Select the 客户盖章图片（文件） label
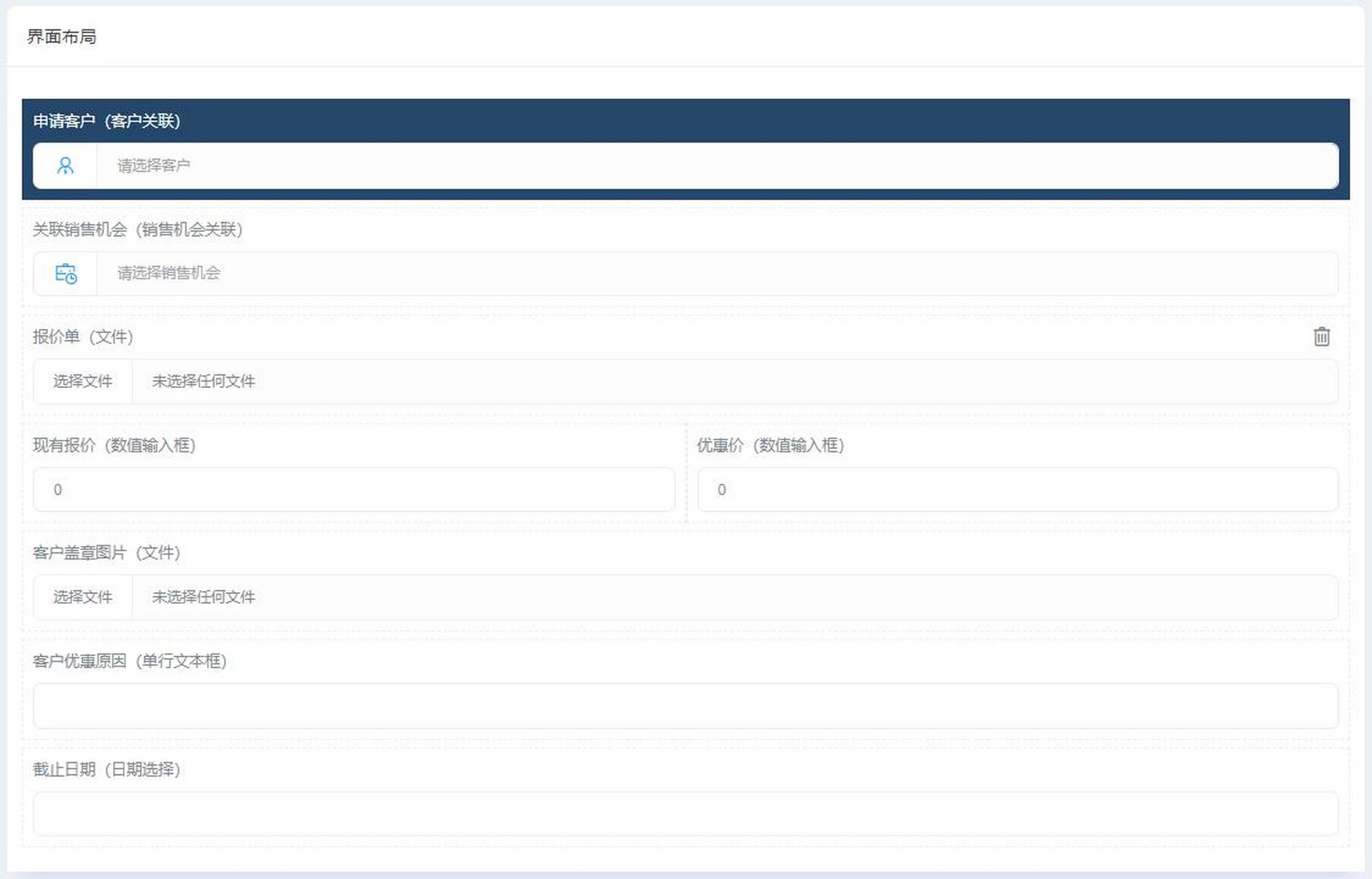 (106, 553)
